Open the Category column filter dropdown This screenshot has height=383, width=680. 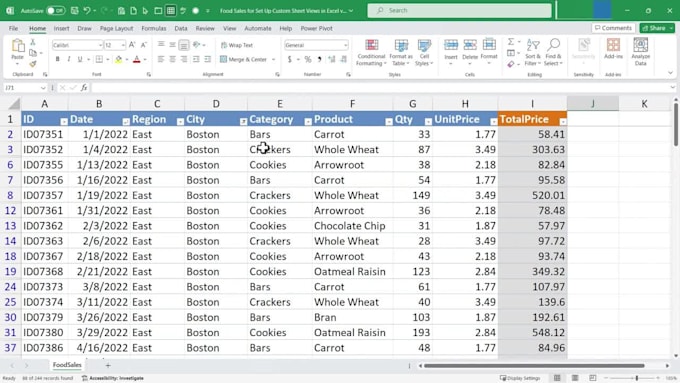(x=308, y=122)
